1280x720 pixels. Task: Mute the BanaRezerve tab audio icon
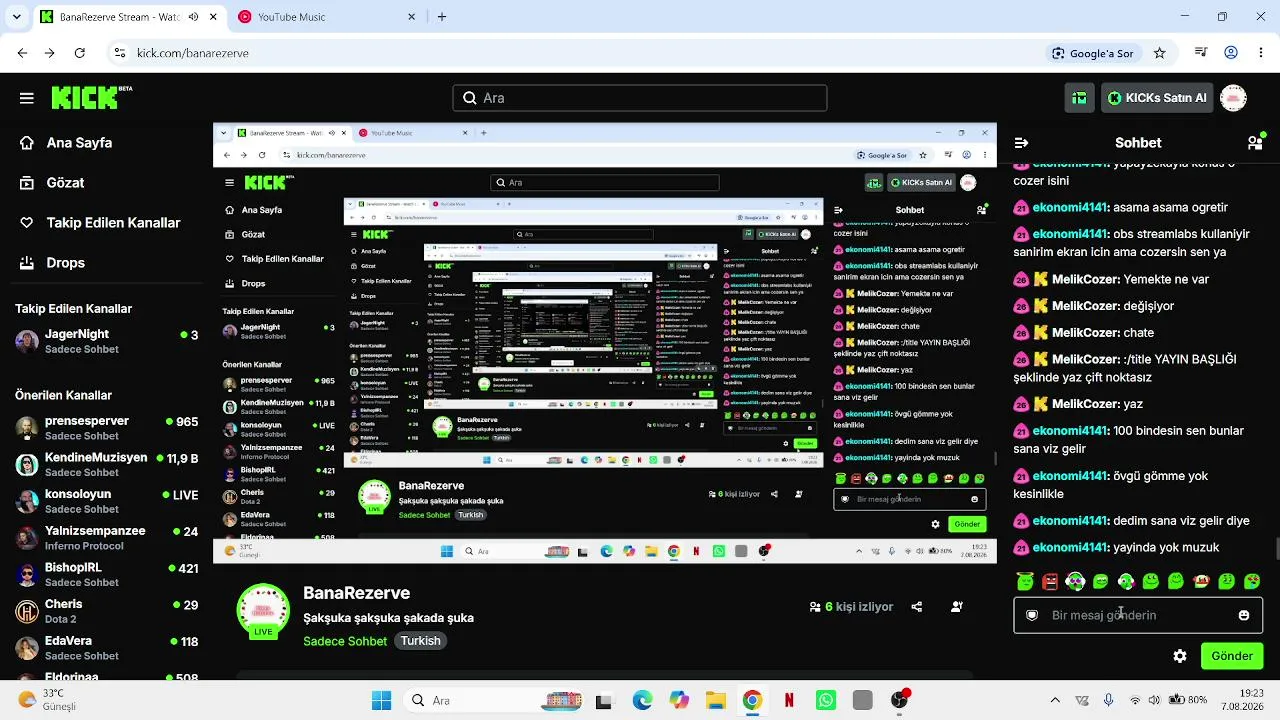pyautogui.click(x=194, y=17)
